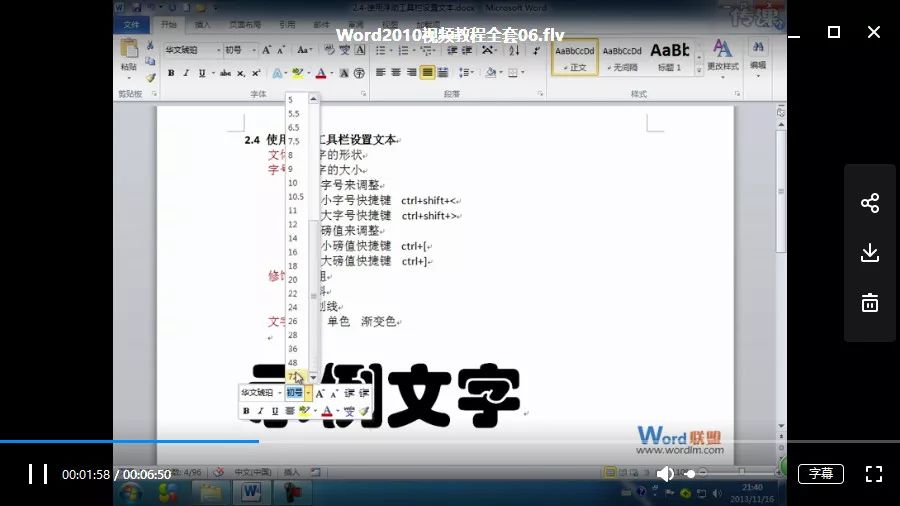Apply the 正文 normal style
This screenshot has width=900, height=506.
point(575,55)
